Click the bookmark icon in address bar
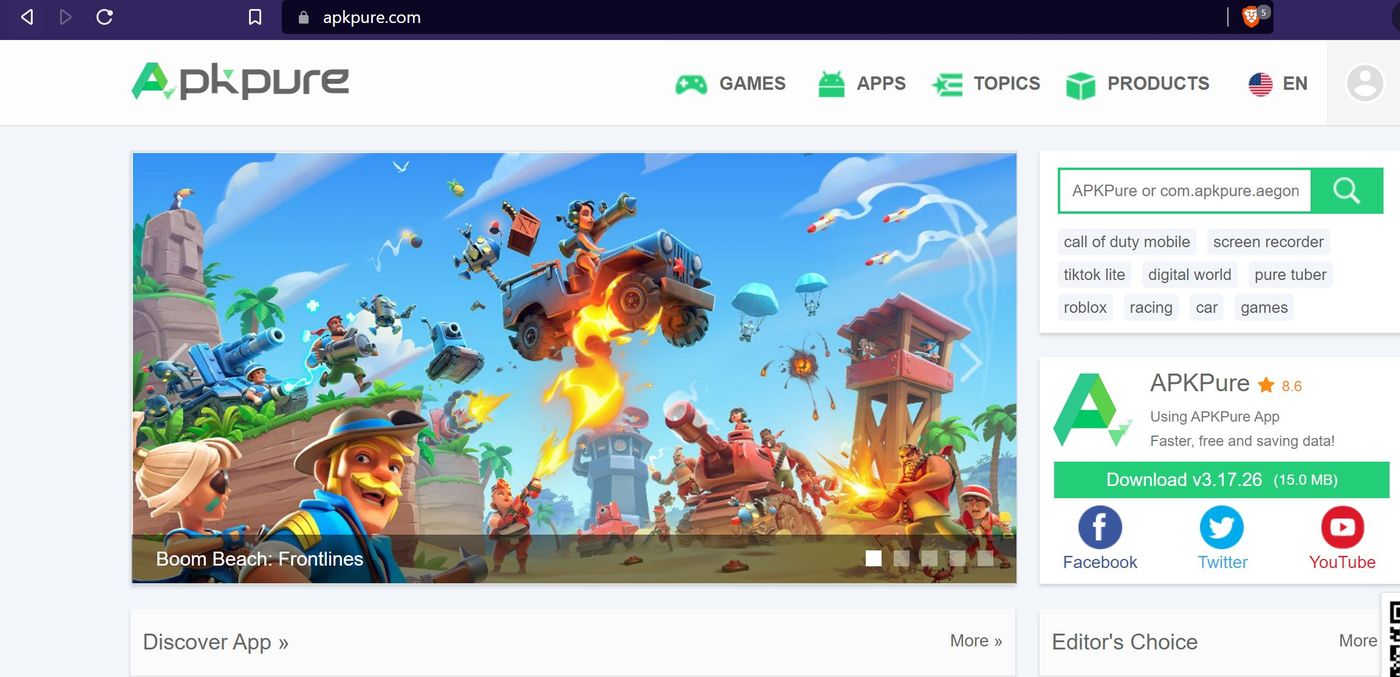Viewport: 1400px width, 677px height. pyautogui.click(x=255, y=17)
